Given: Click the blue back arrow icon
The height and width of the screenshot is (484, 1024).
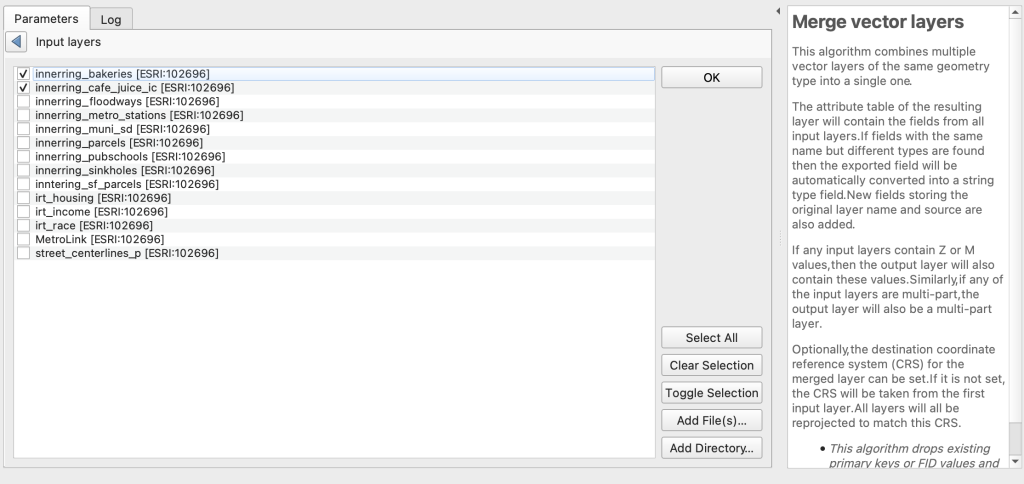Looking at the screenshot, I should [x=17, y=42].
